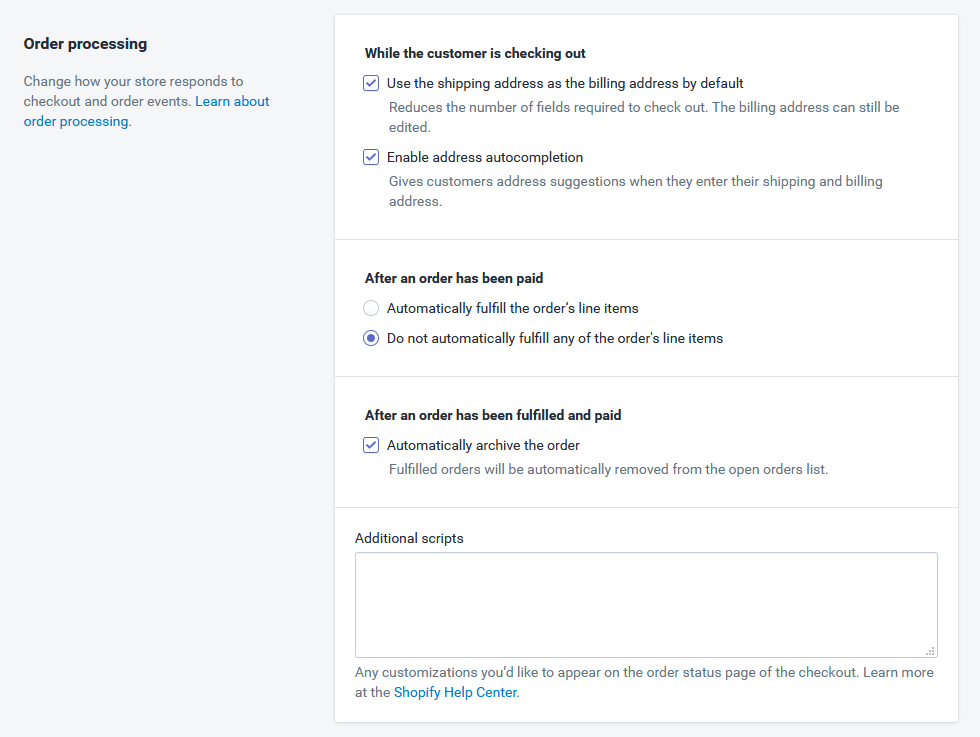980x737 pixels.
Task: Click the Additional scripts field label
Action: coord(409,538)
